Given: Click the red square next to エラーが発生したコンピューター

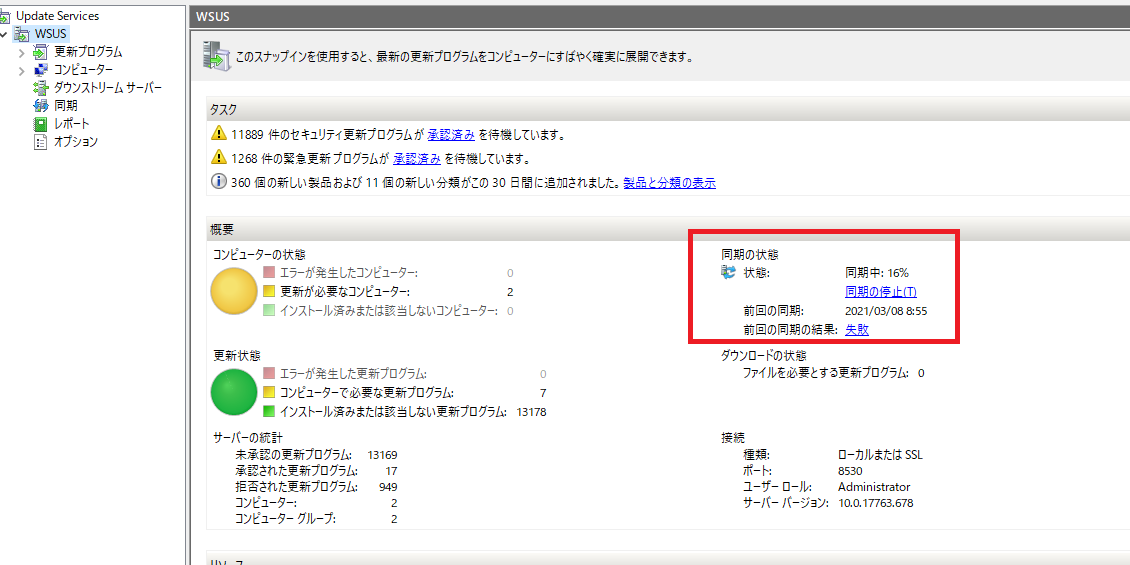Looking at the screenshot, I should (x=270, y=272).
